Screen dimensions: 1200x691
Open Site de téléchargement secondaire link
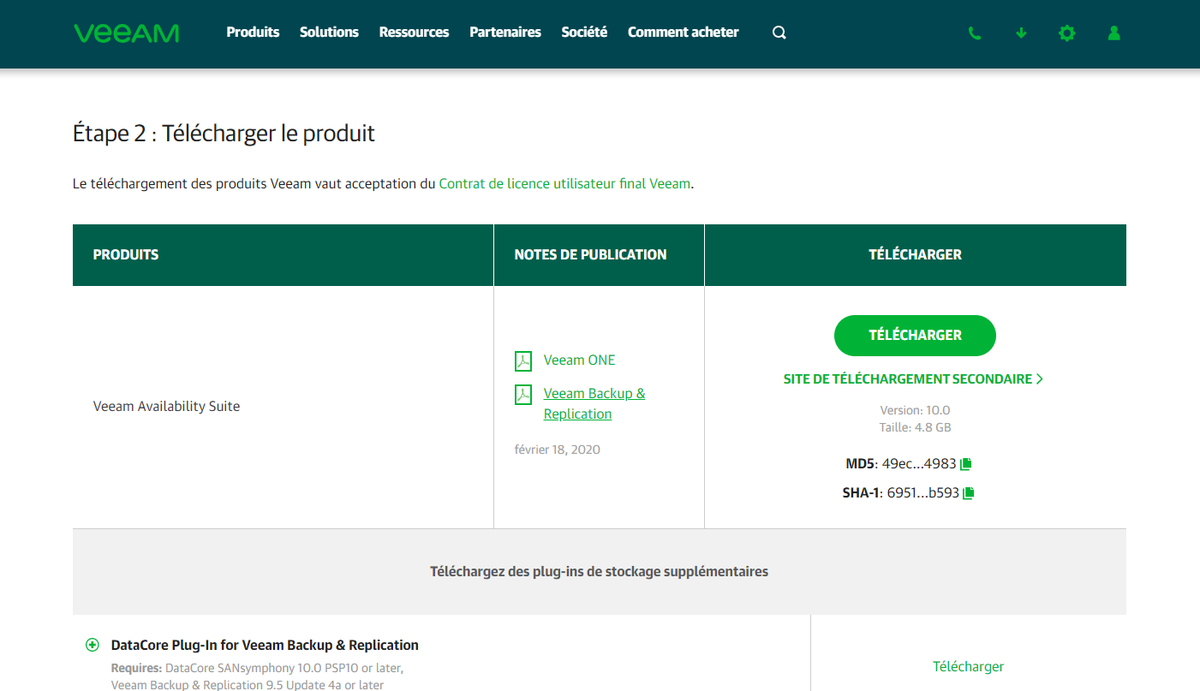point(913,379)
